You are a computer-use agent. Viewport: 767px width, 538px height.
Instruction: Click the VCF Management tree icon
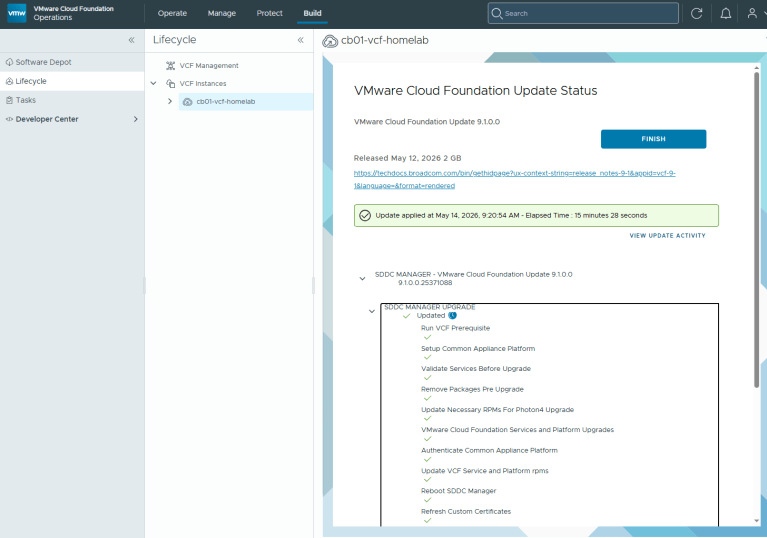pyautogui.click(x=170, y=66)
